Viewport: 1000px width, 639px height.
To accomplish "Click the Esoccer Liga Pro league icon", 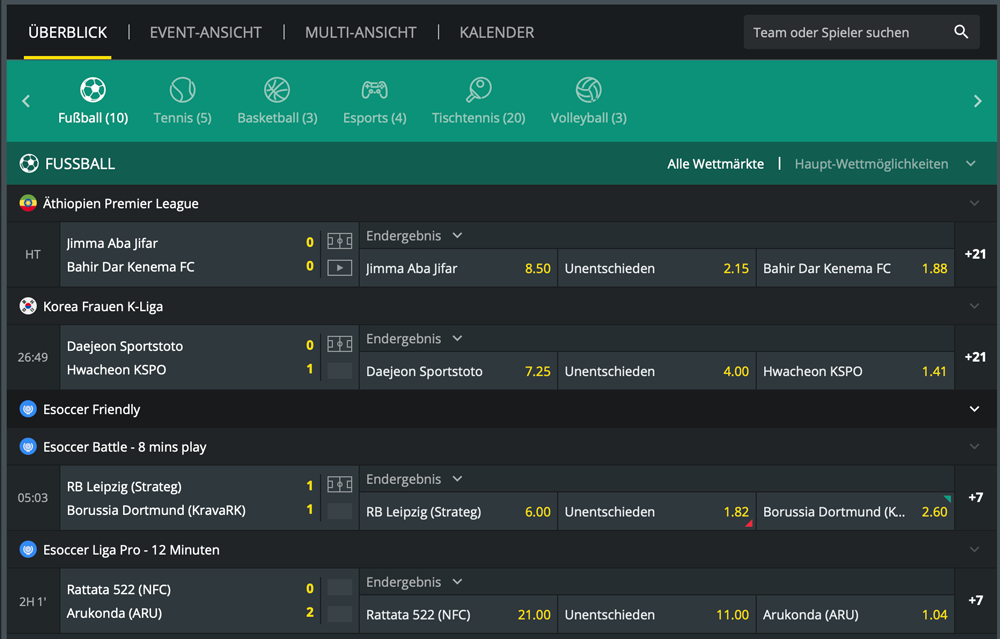I will click(x=28, y=549).
